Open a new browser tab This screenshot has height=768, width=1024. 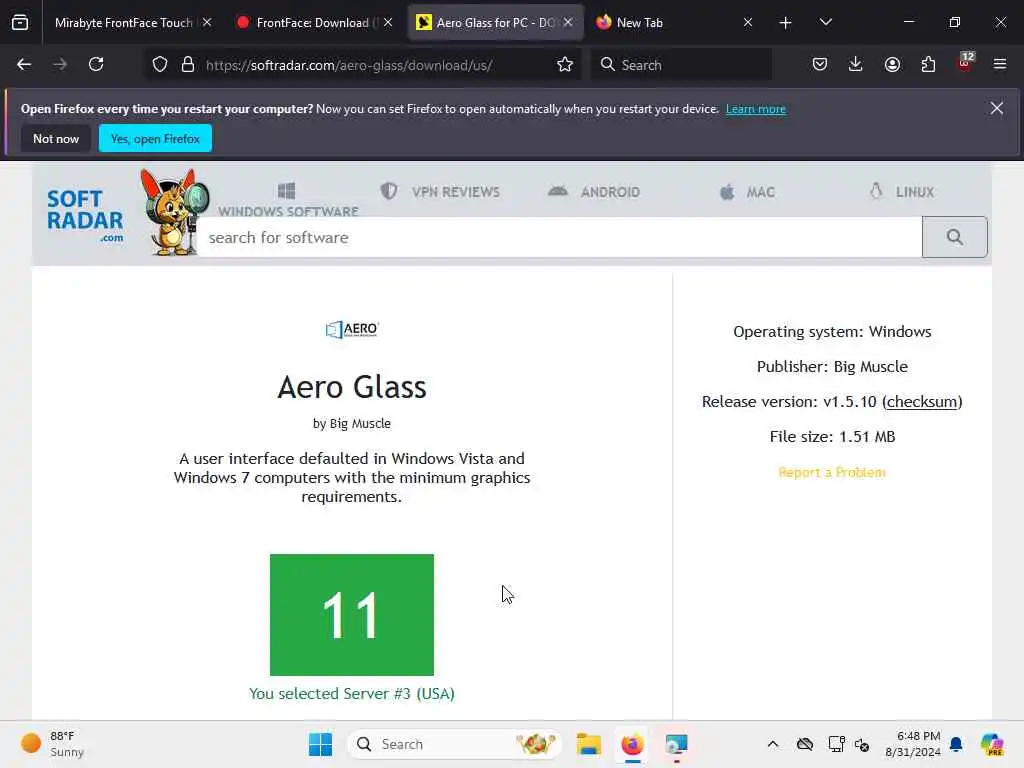tap(786, 23)
